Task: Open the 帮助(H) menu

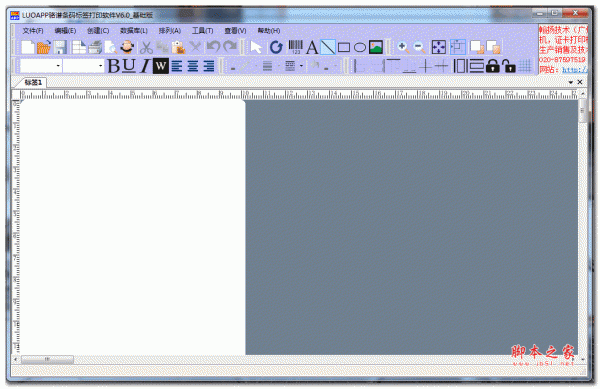Action: (x=269, y=31)
